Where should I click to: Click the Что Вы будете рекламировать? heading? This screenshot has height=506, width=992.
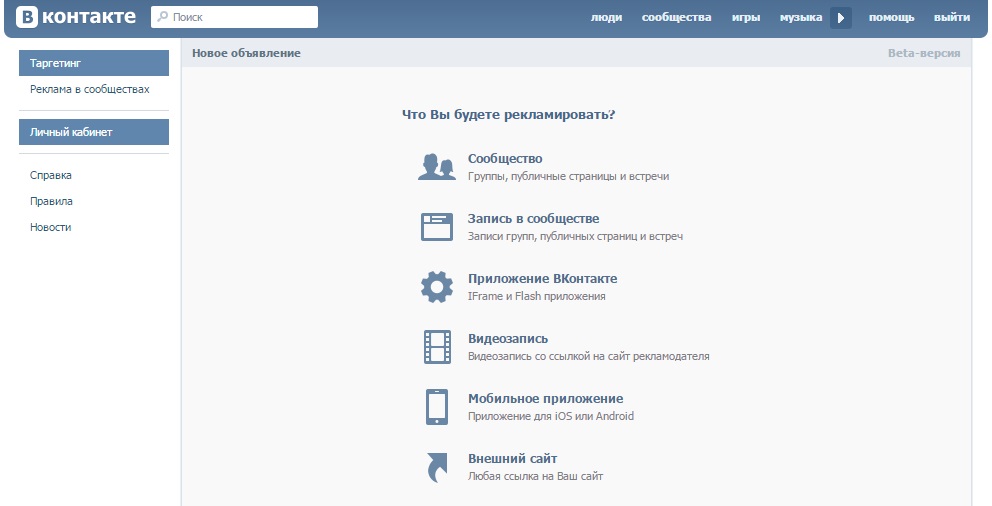tap(509, 115)
